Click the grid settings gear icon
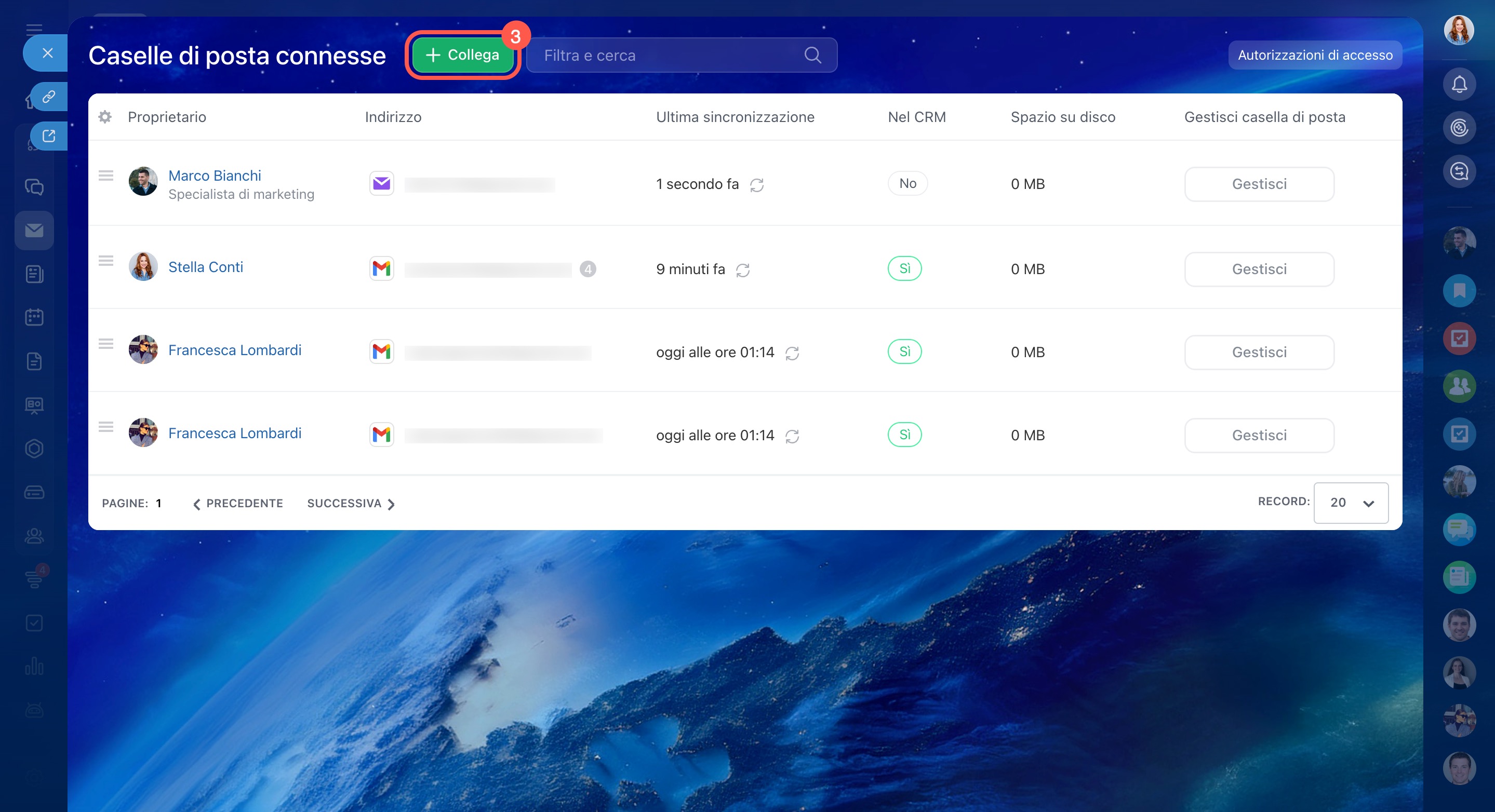This screenshot has height=812, width=1495. [105, 117]
